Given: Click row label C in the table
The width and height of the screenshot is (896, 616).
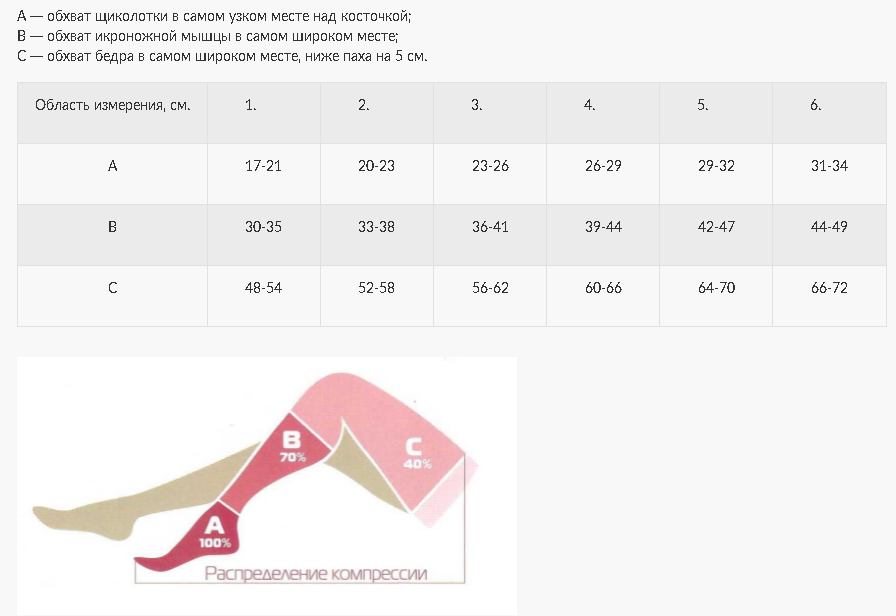Looking at the screenshot, I should [112, 288].
